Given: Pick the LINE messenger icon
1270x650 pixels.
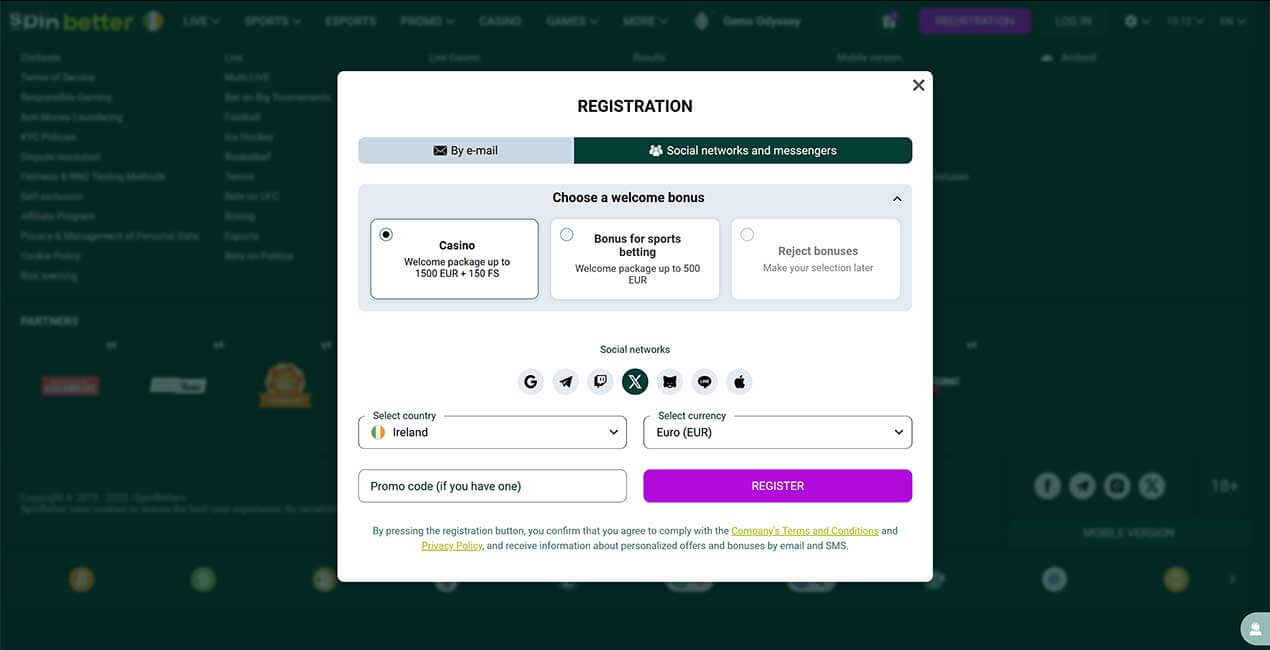Looking at the screenshot, I should point(704,381).
